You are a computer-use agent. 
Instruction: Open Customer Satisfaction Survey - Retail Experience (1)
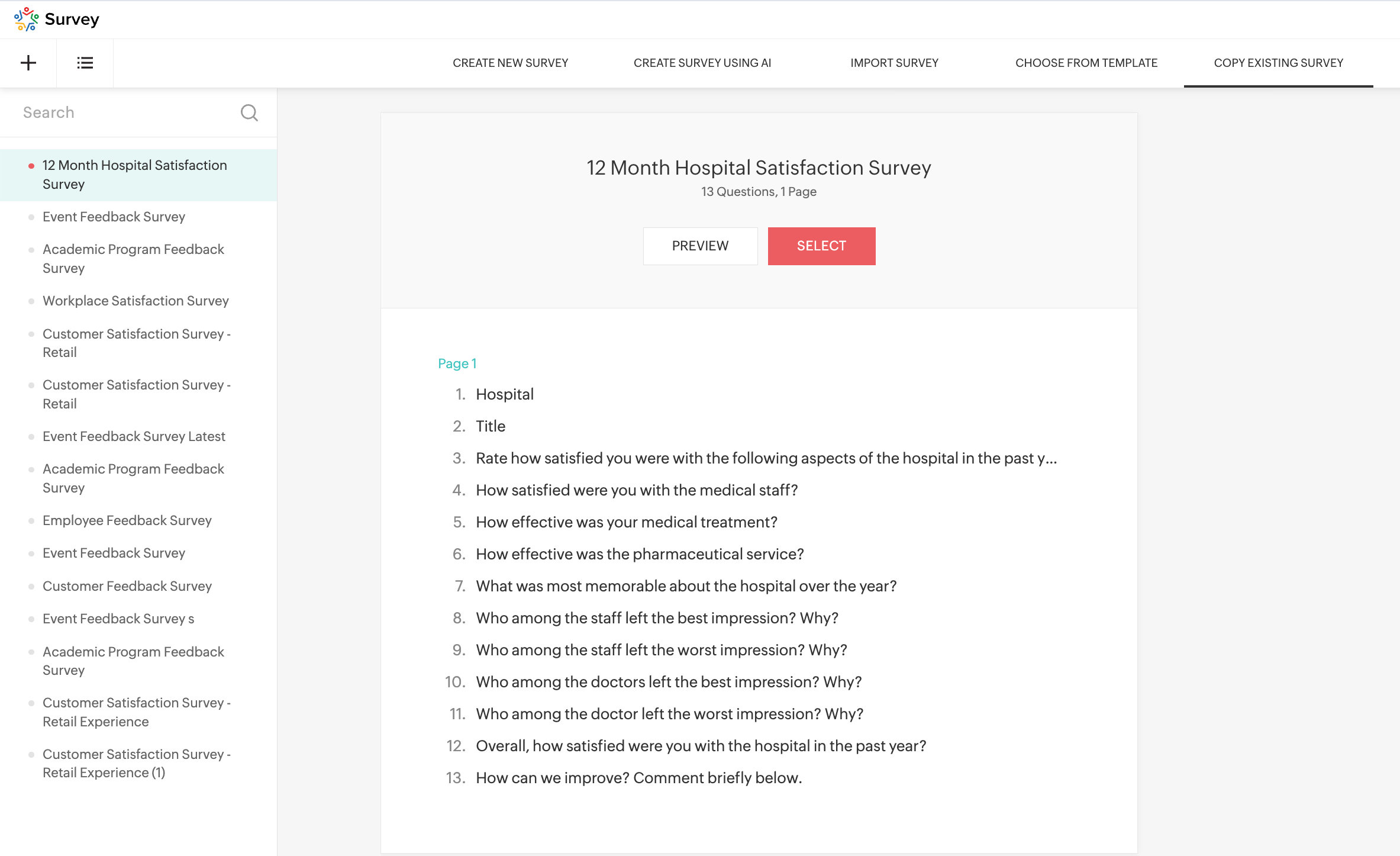tap(137, 763)
